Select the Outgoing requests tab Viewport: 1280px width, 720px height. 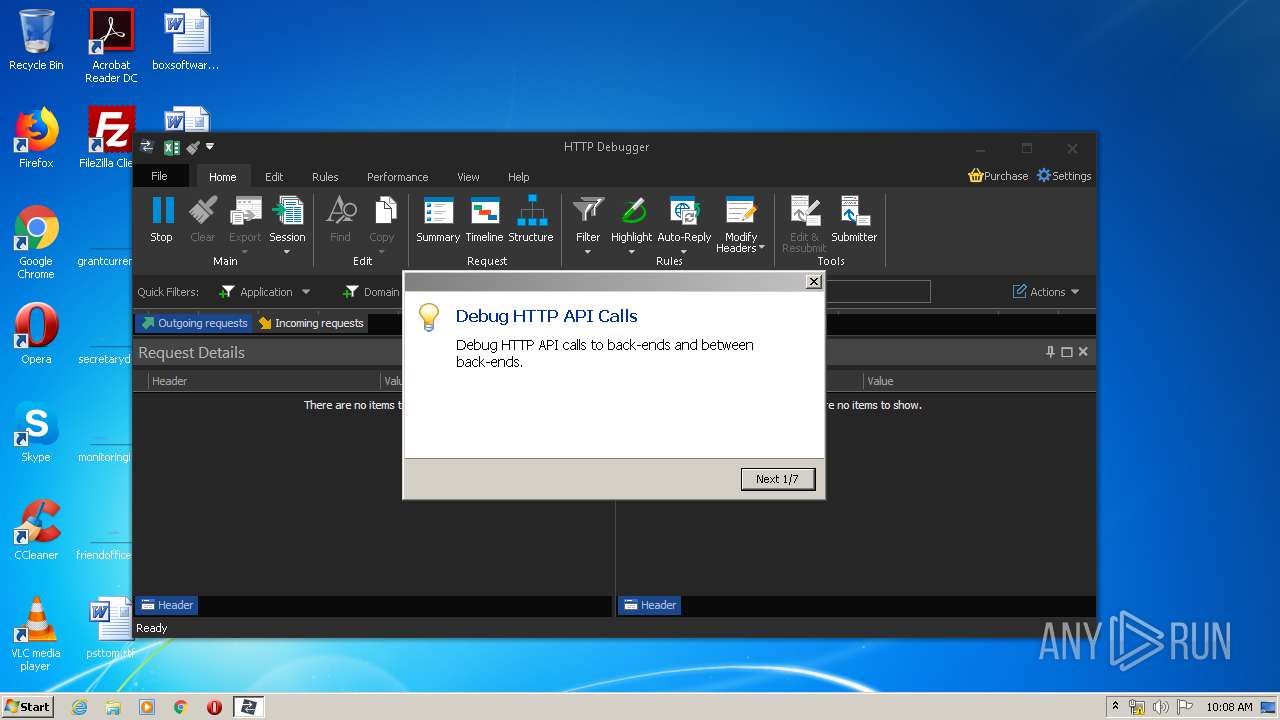tap(194, 323)
